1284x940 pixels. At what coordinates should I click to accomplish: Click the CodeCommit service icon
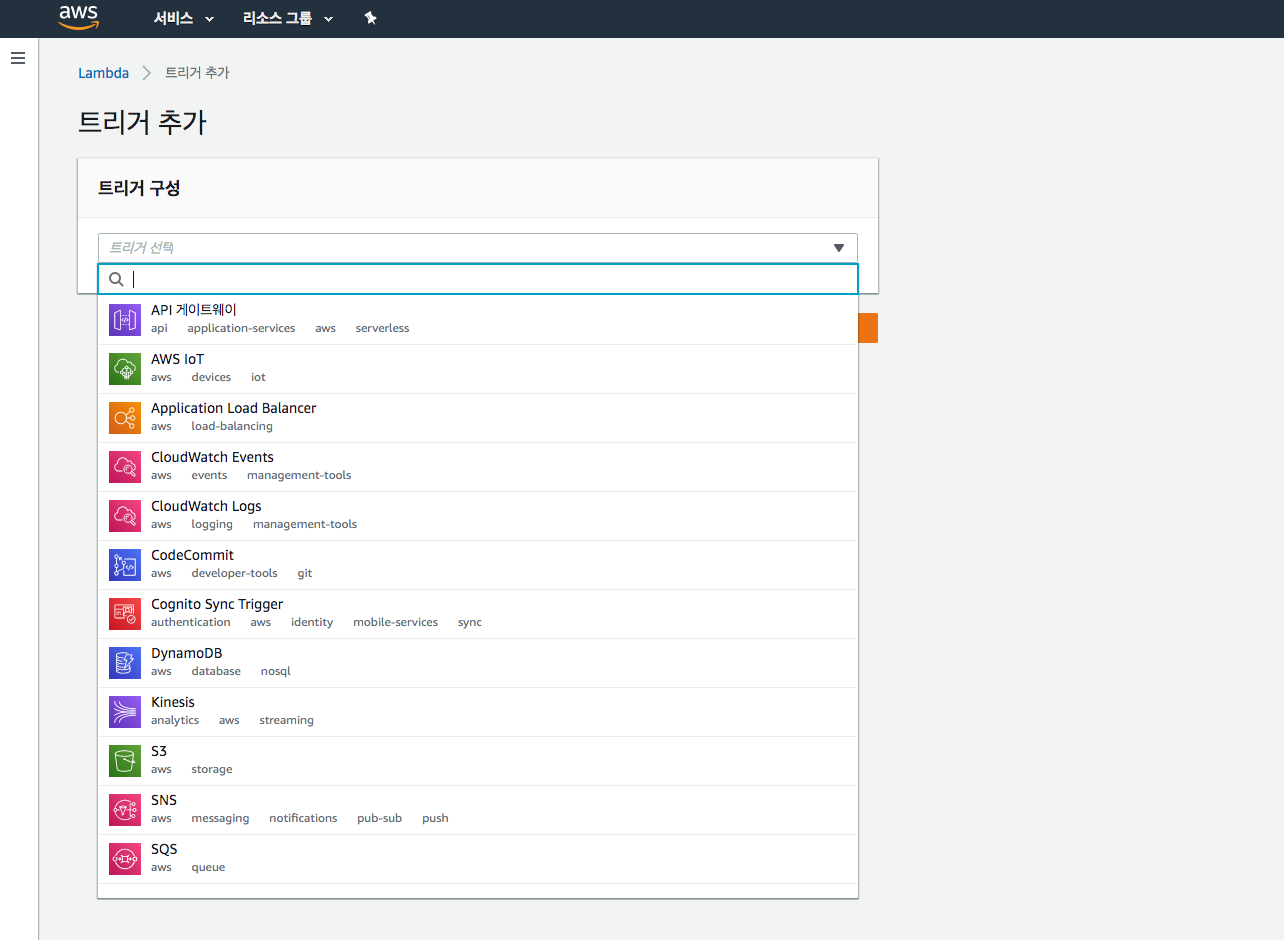tap(125, 565)
